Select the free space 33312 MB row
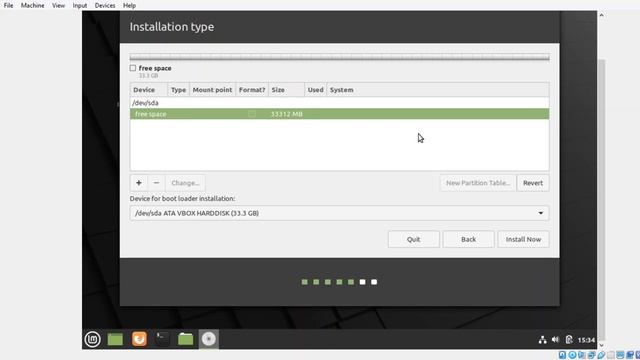Screen dimensions: 640x360 [x=339, y=114]
